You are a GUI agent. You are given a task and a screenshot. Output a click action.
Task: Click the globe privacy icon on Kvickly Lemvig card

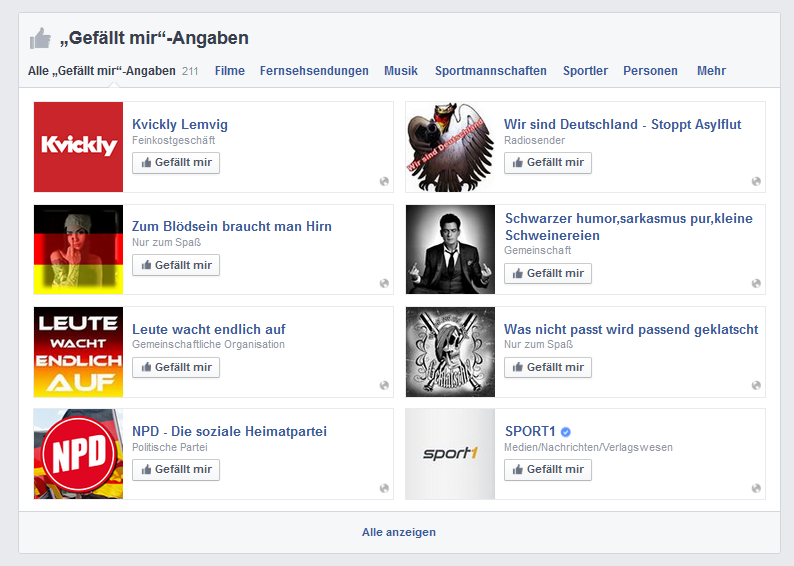pyautogui.click(x=384, y=181)
